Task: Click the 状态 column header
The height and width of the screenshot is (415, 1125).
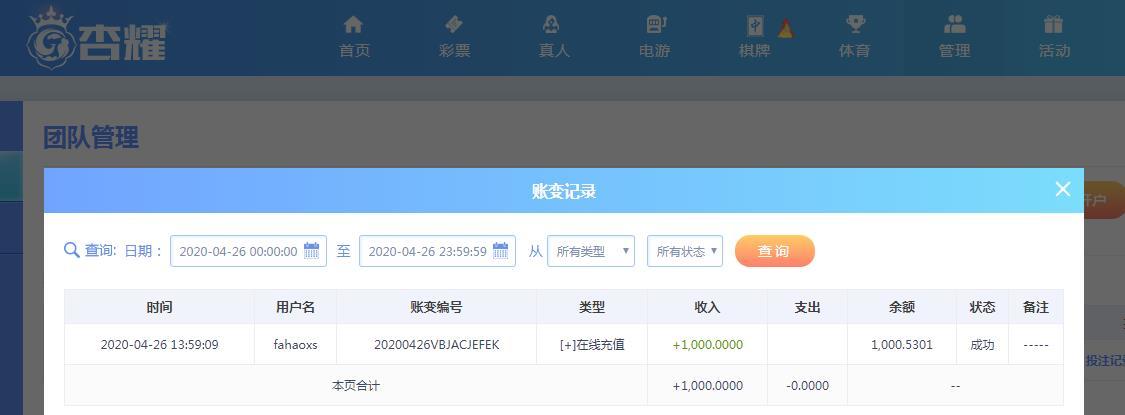Action: pyautogui.click(x=982, y=307)
